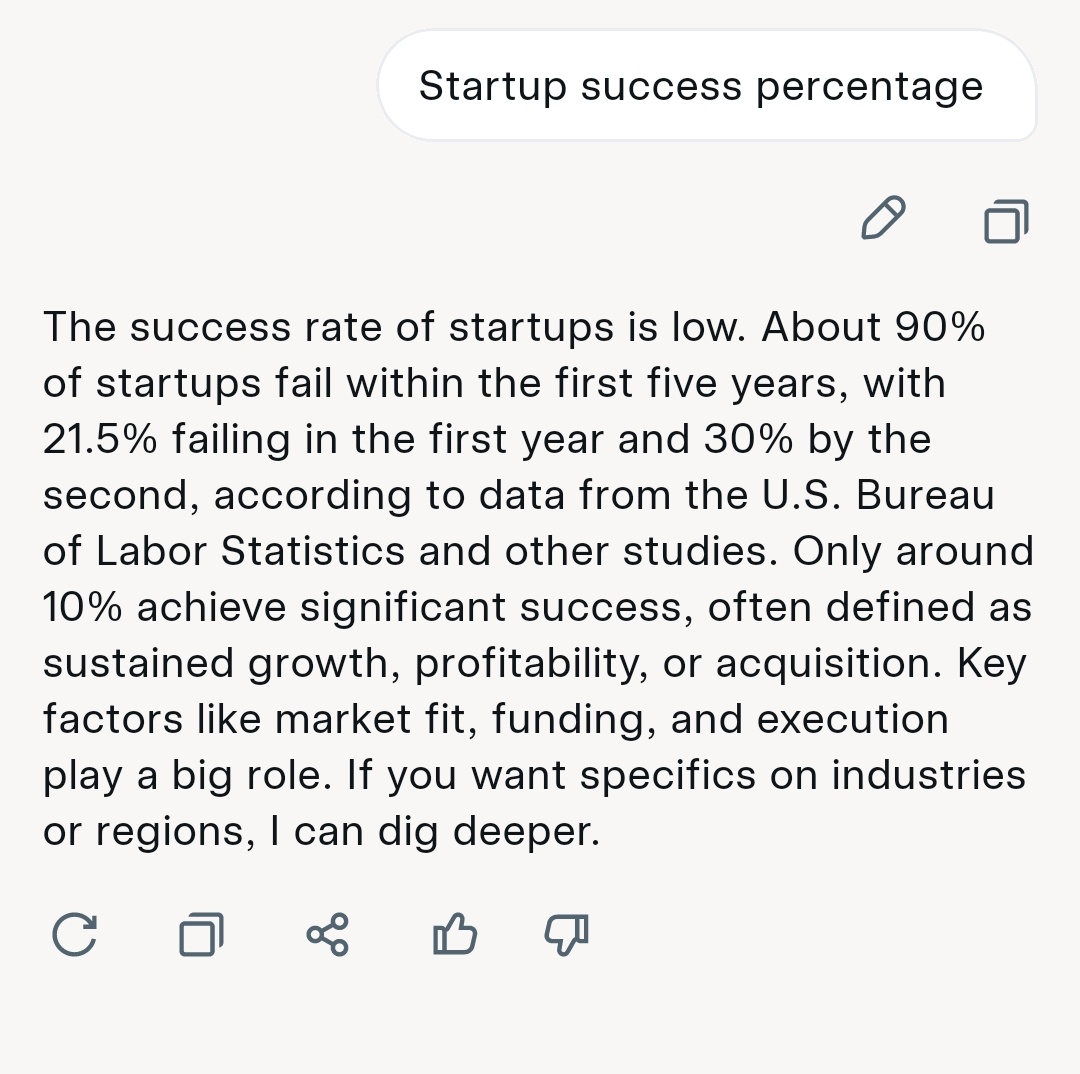Screen dimensions: 1080x1074
Task: Copy the assistant's response text
Action: pyautogui.click(x=201, y=935)
